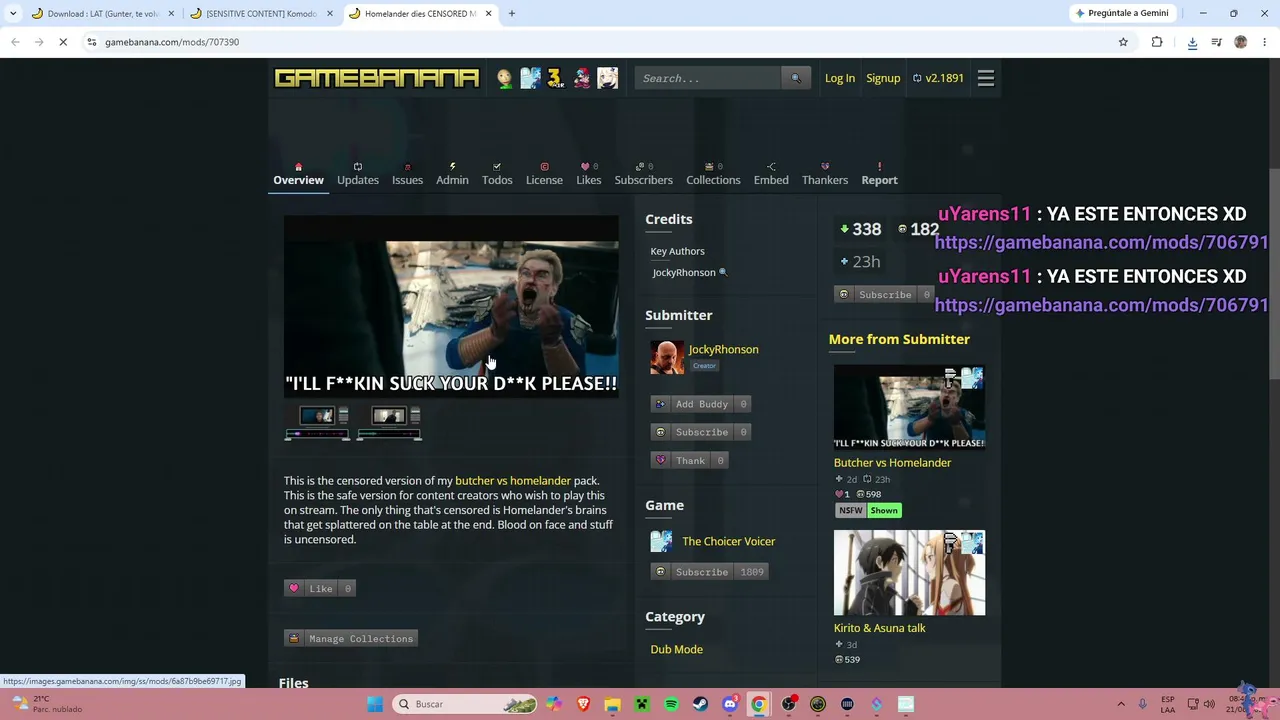Stop loading the page in the browser toolbar

click(x=62, y=42)
